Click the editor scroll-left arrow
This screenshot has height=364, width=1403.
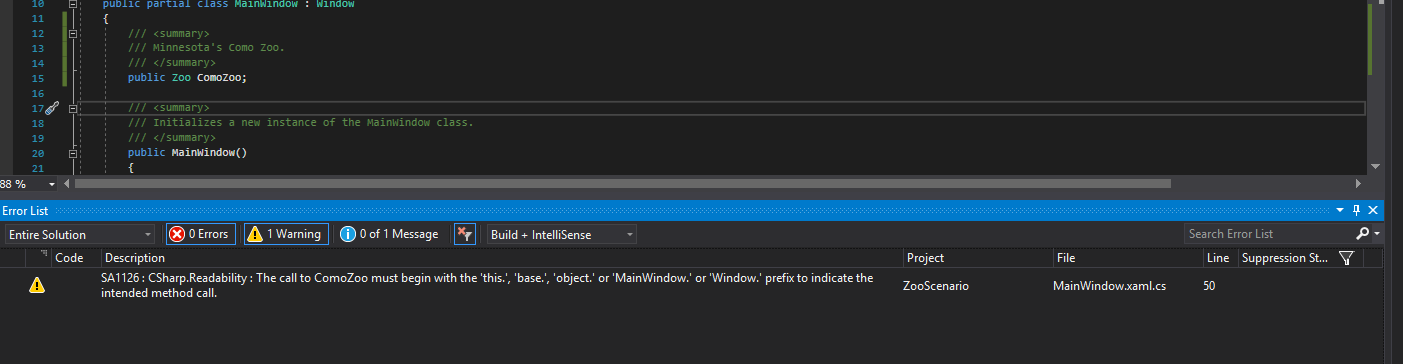click(x=67, y=184)
